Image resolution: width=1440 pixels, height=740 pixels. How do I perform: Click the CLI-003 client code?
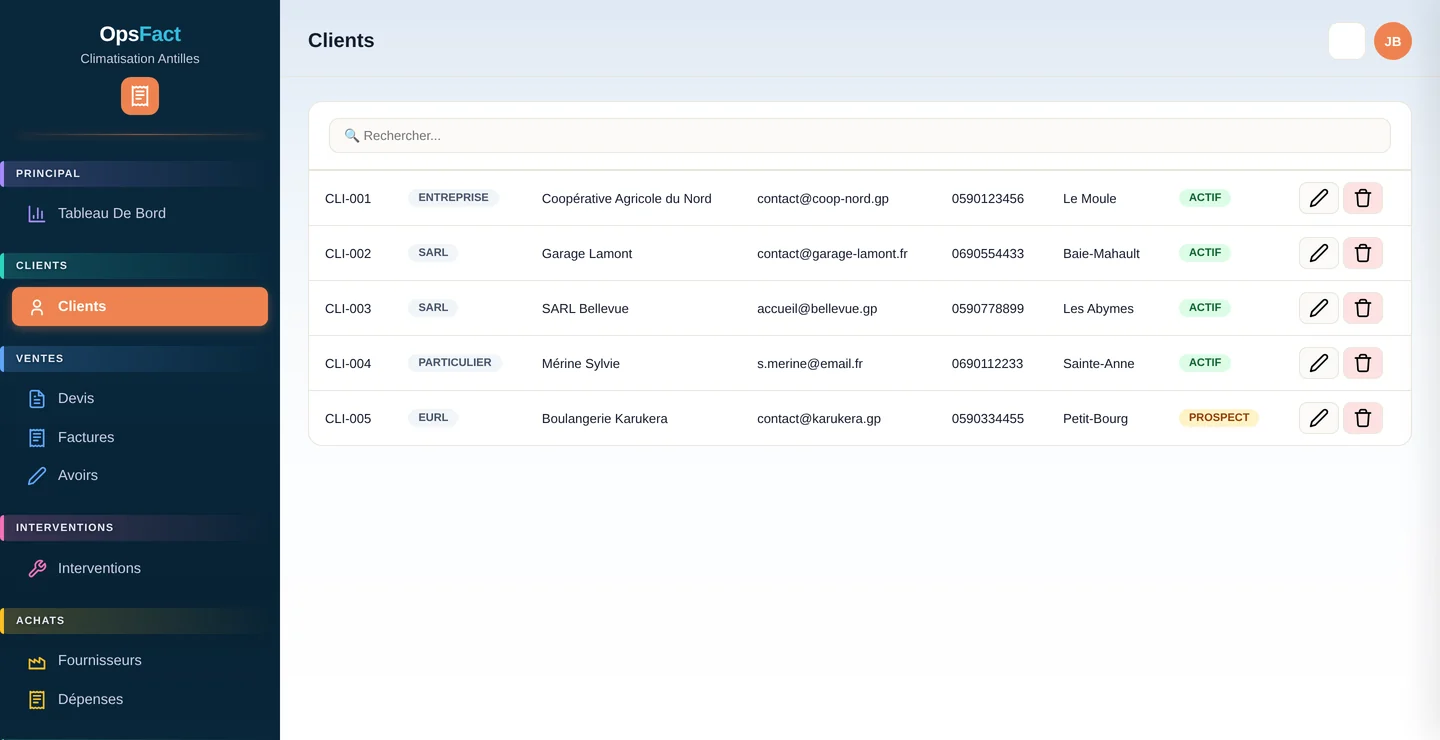(x=348, y=309)
